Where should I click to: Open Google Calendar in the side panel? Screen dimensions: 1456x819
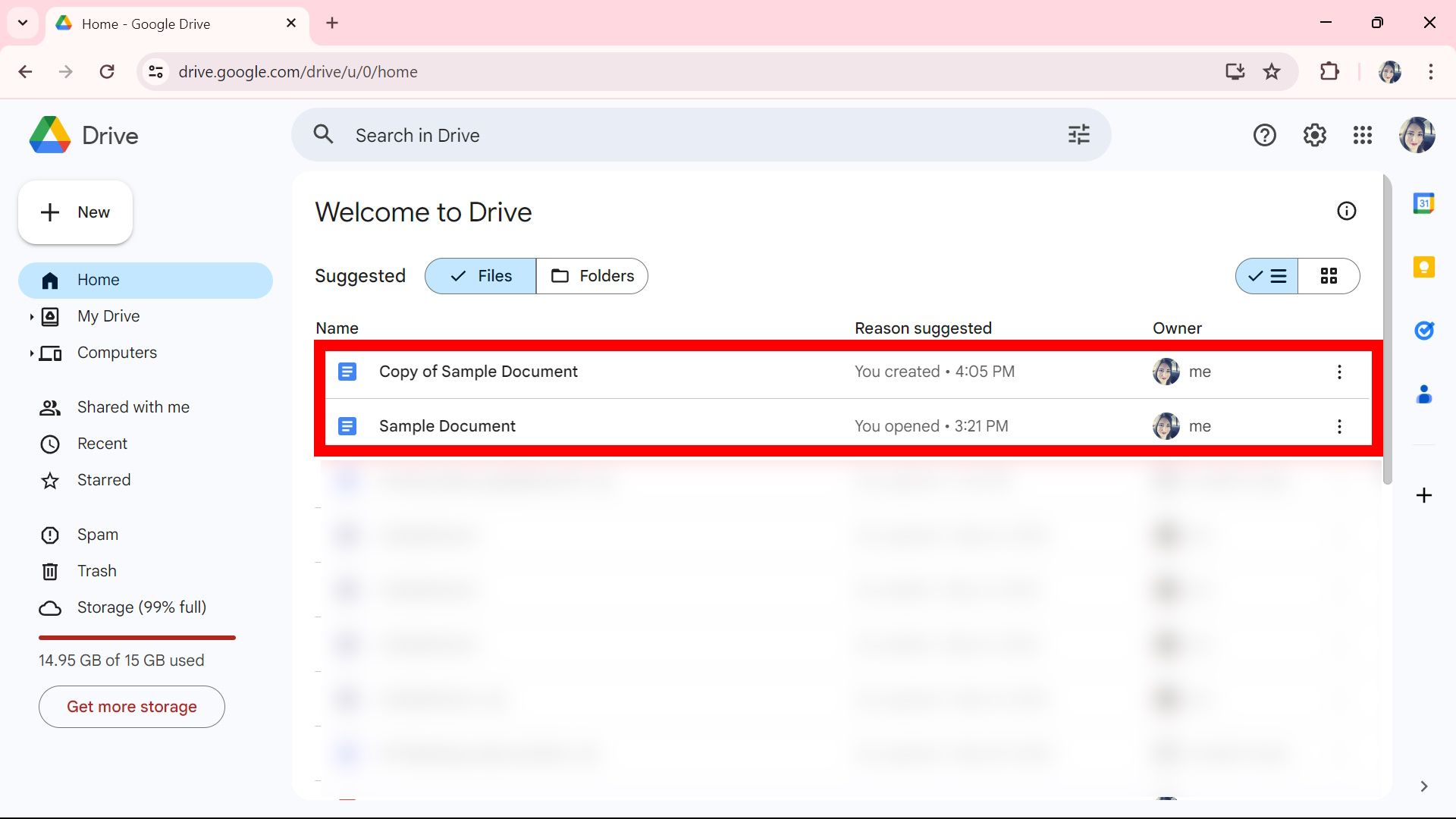1425,202
